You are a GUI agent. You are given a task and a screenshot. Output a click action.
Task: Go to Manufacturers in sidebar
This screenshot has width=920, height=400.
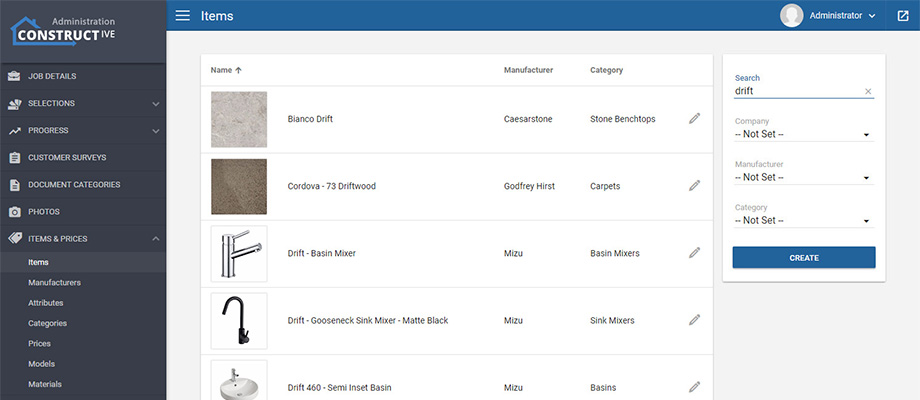pos(55,283)
